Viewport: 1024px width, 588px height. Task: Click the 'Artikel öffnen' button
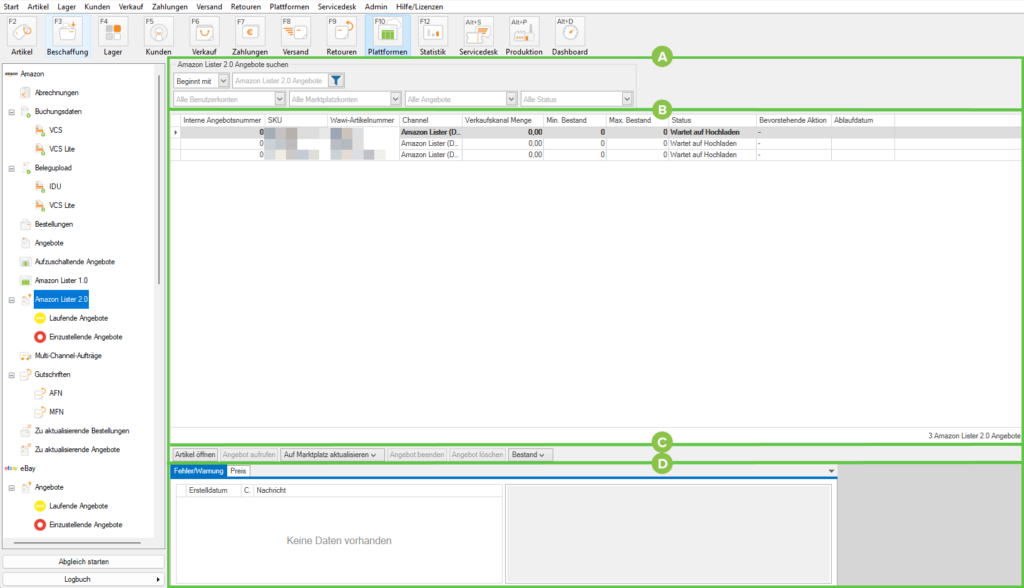pos(194,455)
